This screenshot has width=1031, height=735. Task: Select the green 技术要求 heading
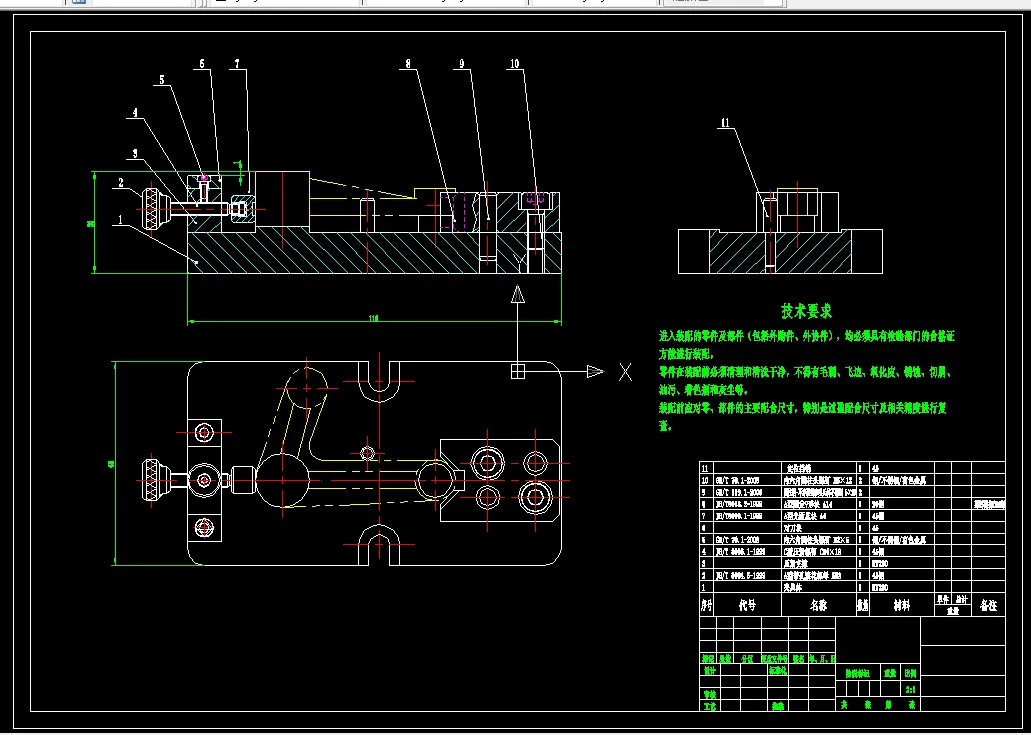tap(807, 311)
